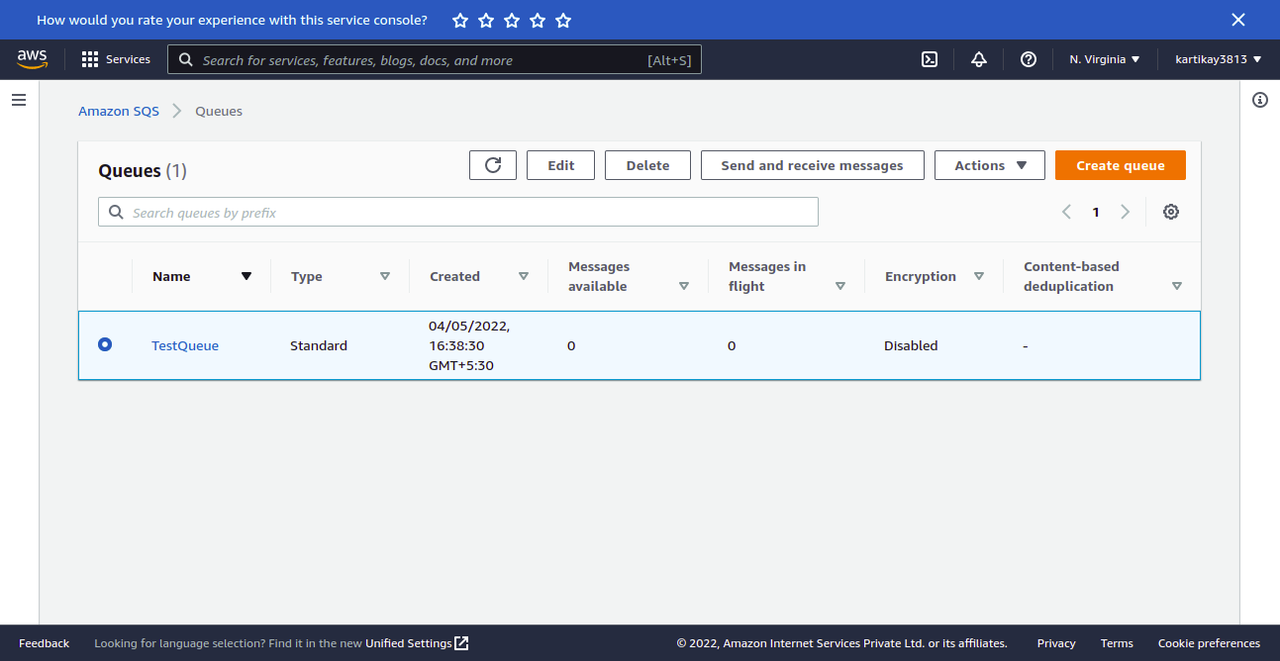
Task: Sort by Messages available column
Action: coord(684,286)
